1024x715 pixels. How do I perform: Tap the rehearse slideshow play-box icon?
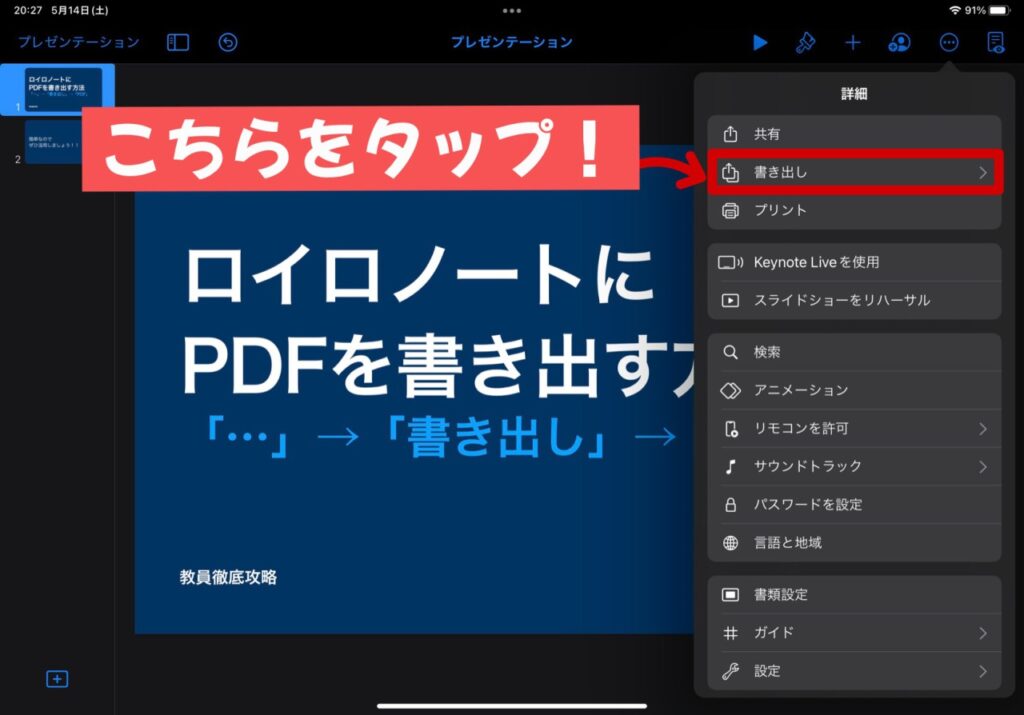click(x=730, y=300)
